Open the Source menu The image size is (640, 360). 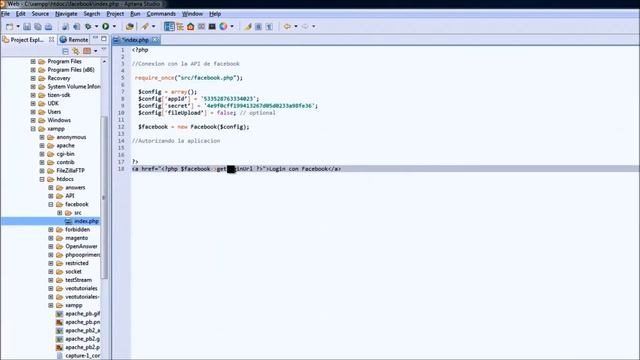(x=40, y=14)
